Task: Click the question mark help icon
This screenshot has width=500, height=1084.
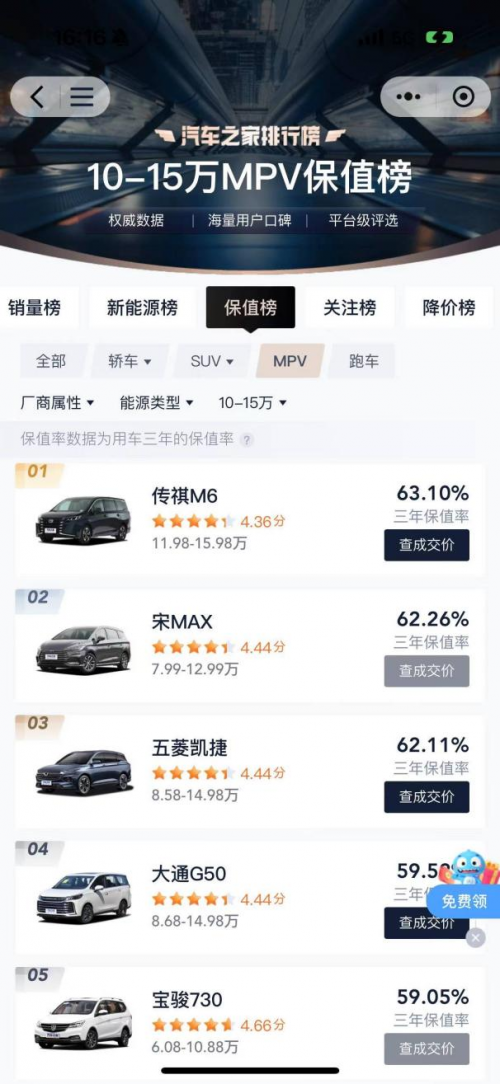Action: (x=247, y=440)
